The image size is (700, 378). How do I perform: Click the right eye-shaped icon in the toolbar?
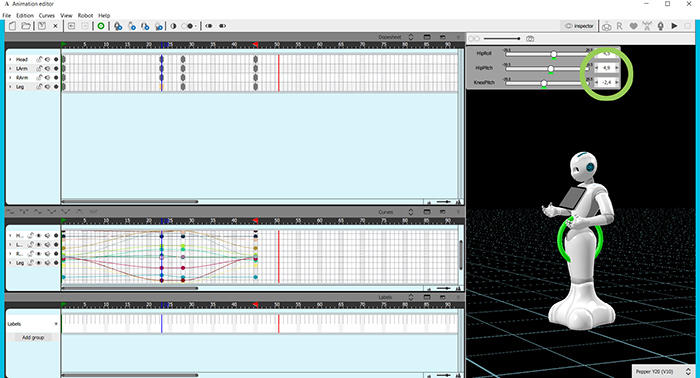click(222, 26)
